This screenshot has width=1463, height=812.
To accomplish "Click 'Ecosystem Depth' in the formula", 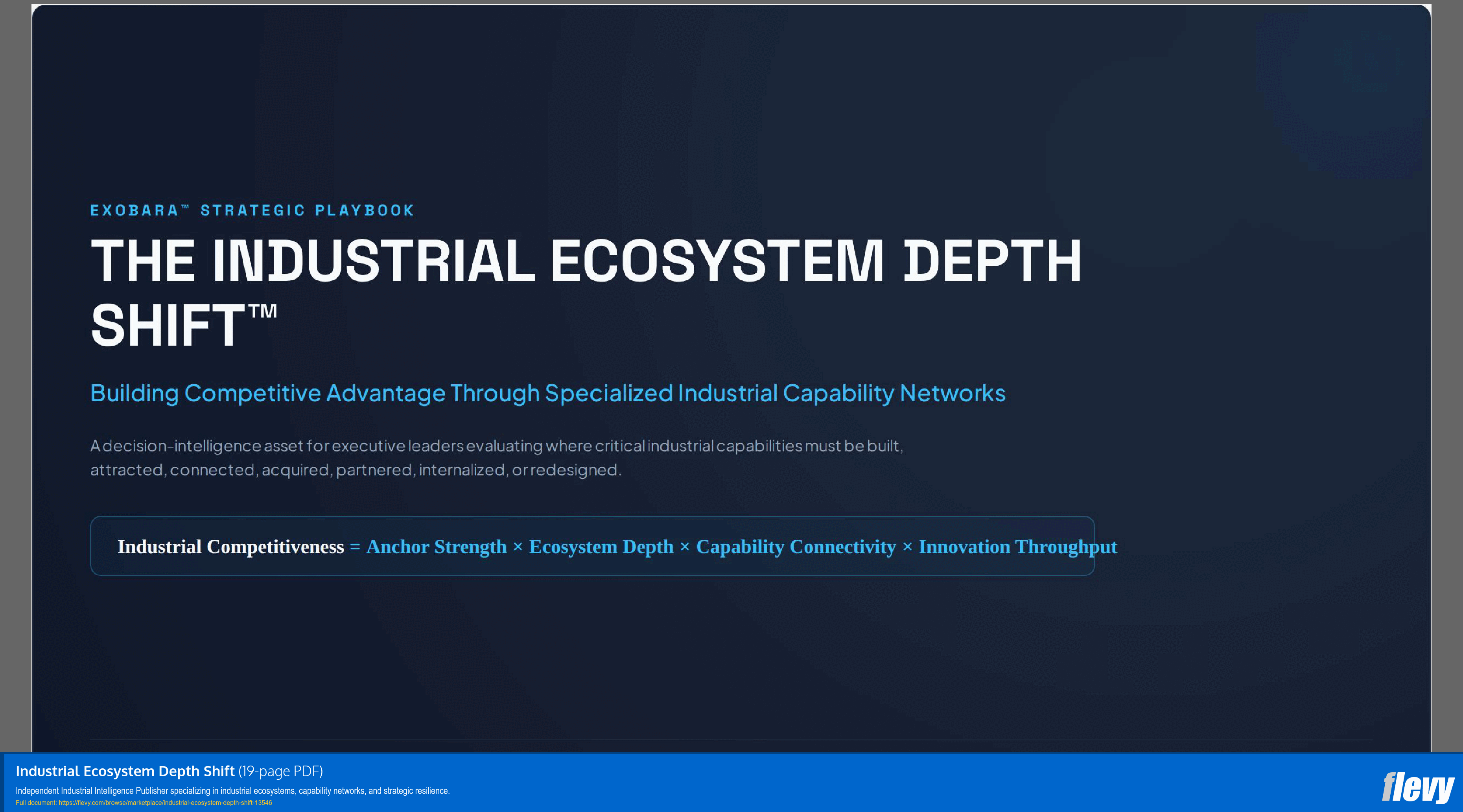I will click(601, 546).
